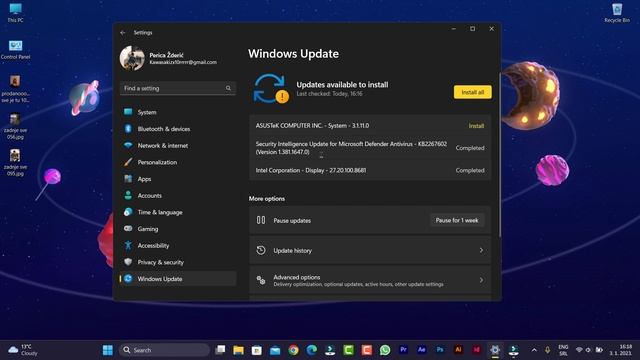Viewport: 640px width, 360px height.
Task: Click the update status sync icon
Action: (x=270, y=88)
